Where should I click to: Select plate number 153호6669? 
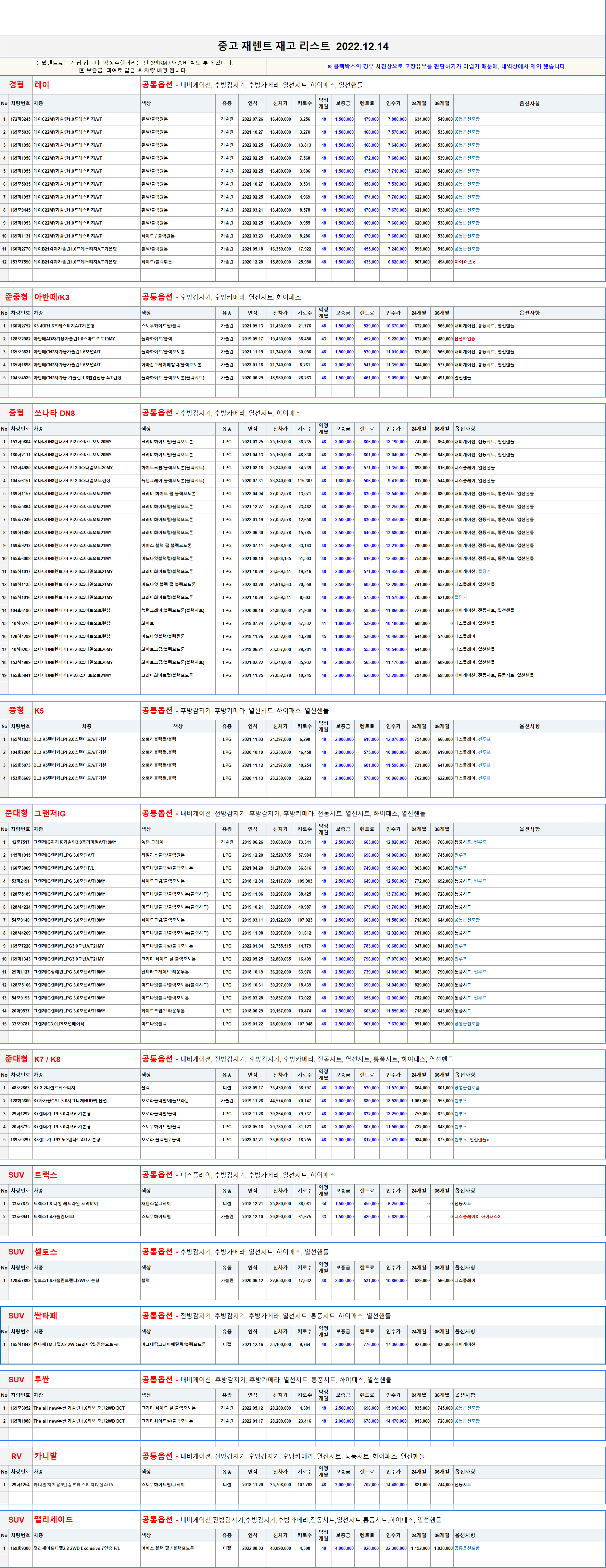20,778
